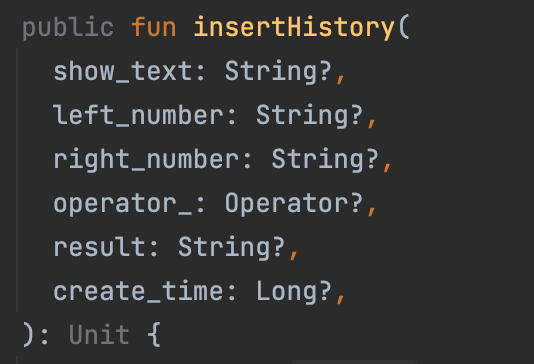Click String? type of show_text

click(278, 72)
